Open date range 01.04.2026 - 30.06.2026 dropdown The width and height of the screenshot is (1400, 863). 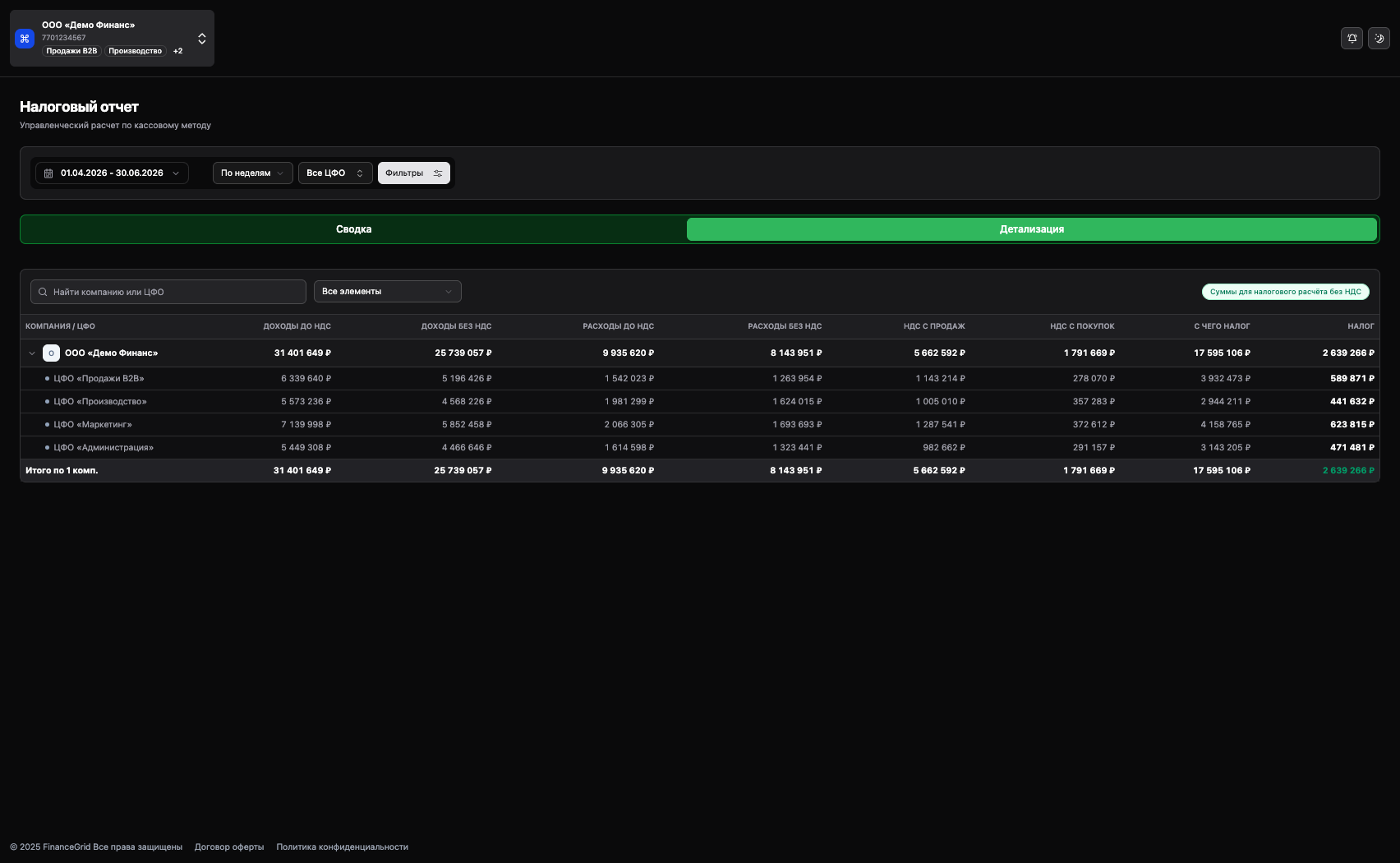coord(112,173)
